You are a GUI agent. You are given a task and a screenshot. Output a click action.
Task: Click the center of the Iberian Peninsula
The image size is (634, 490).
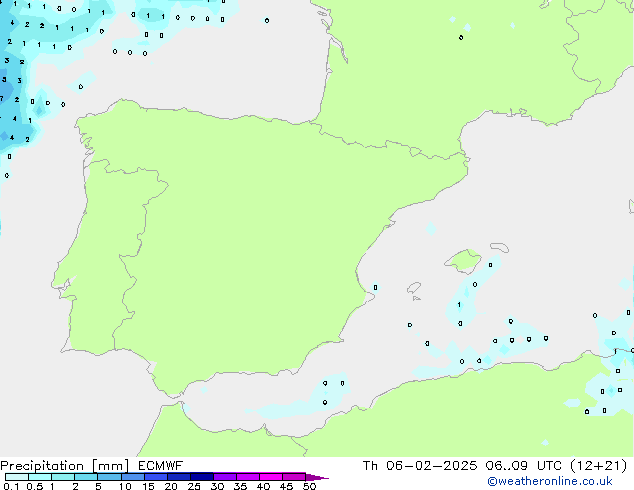(x=230, y=250)
